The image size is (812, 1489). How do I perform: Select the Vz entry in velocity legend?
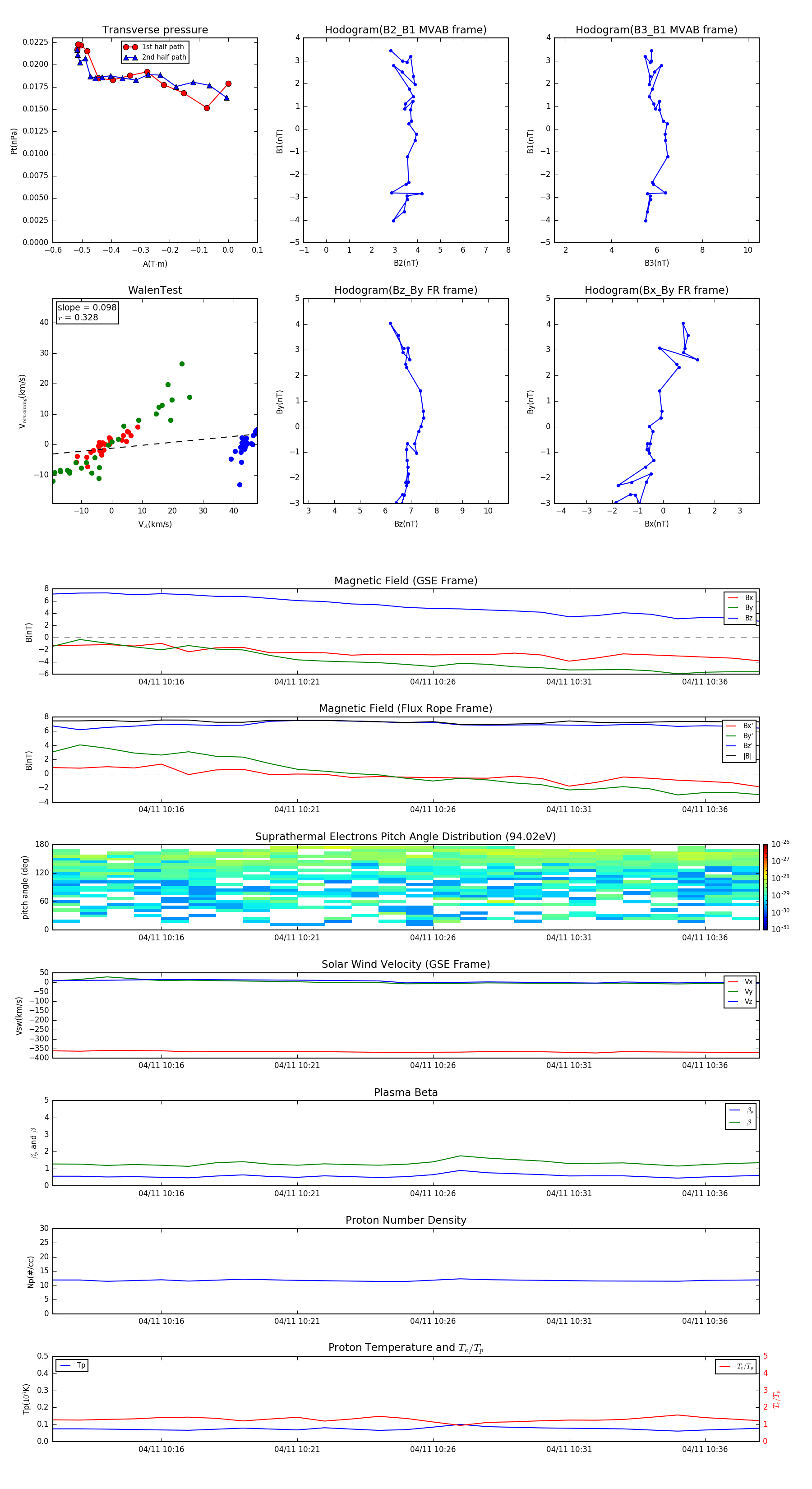tap(741, 1002)
